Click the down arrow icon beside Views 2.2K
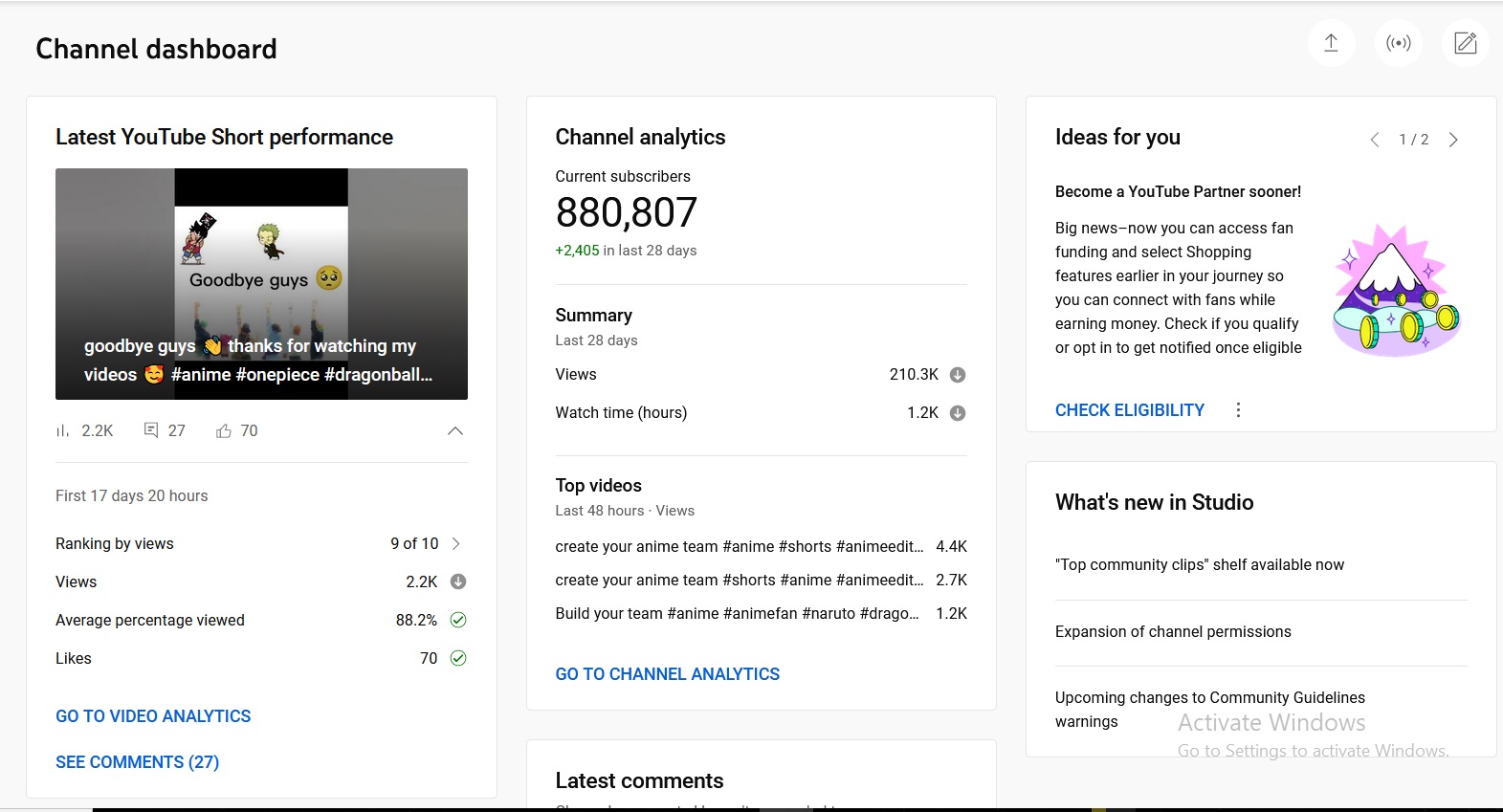The height and width of the screenshot is (812, 1503). [458, 582]
